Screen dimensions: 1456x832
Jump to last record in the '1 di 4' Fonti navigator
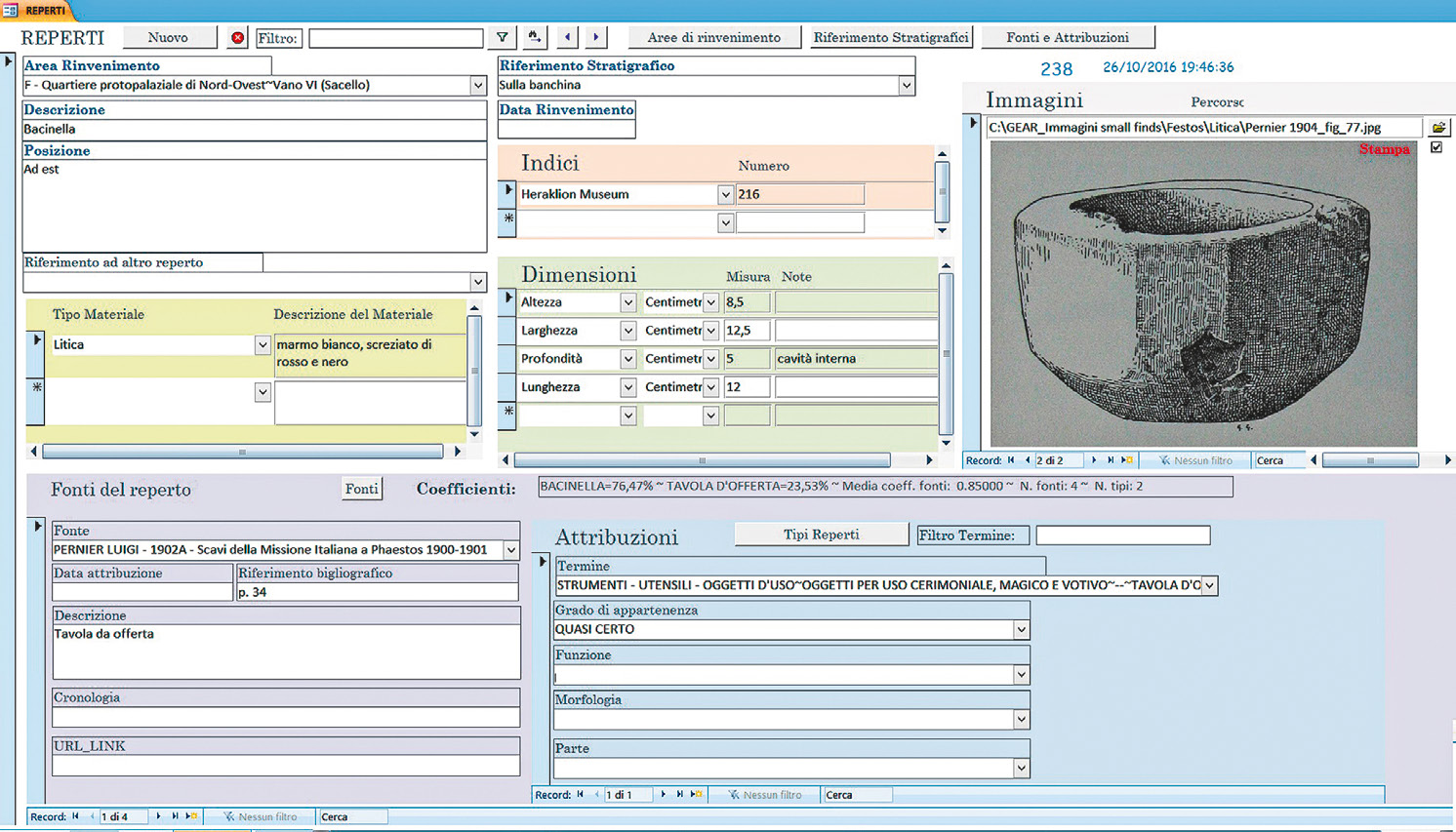pos(175,816)
